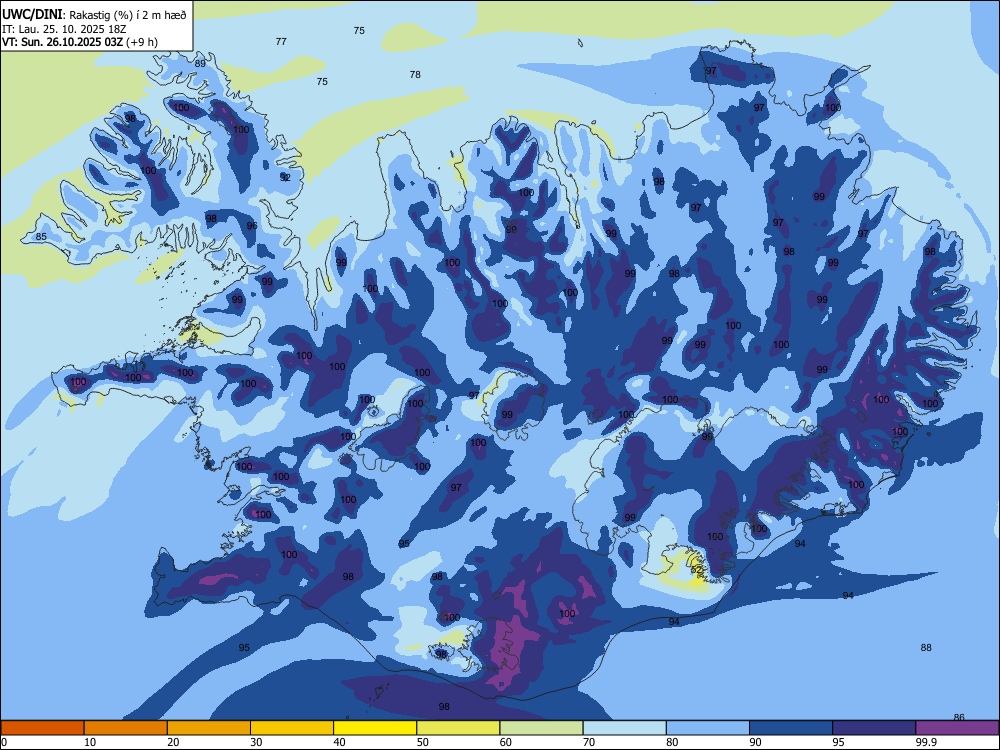Screen dimensions: 1000x750
Task: Pick the 95–99.9 indigo legend swatch
Action: point(874,728)
